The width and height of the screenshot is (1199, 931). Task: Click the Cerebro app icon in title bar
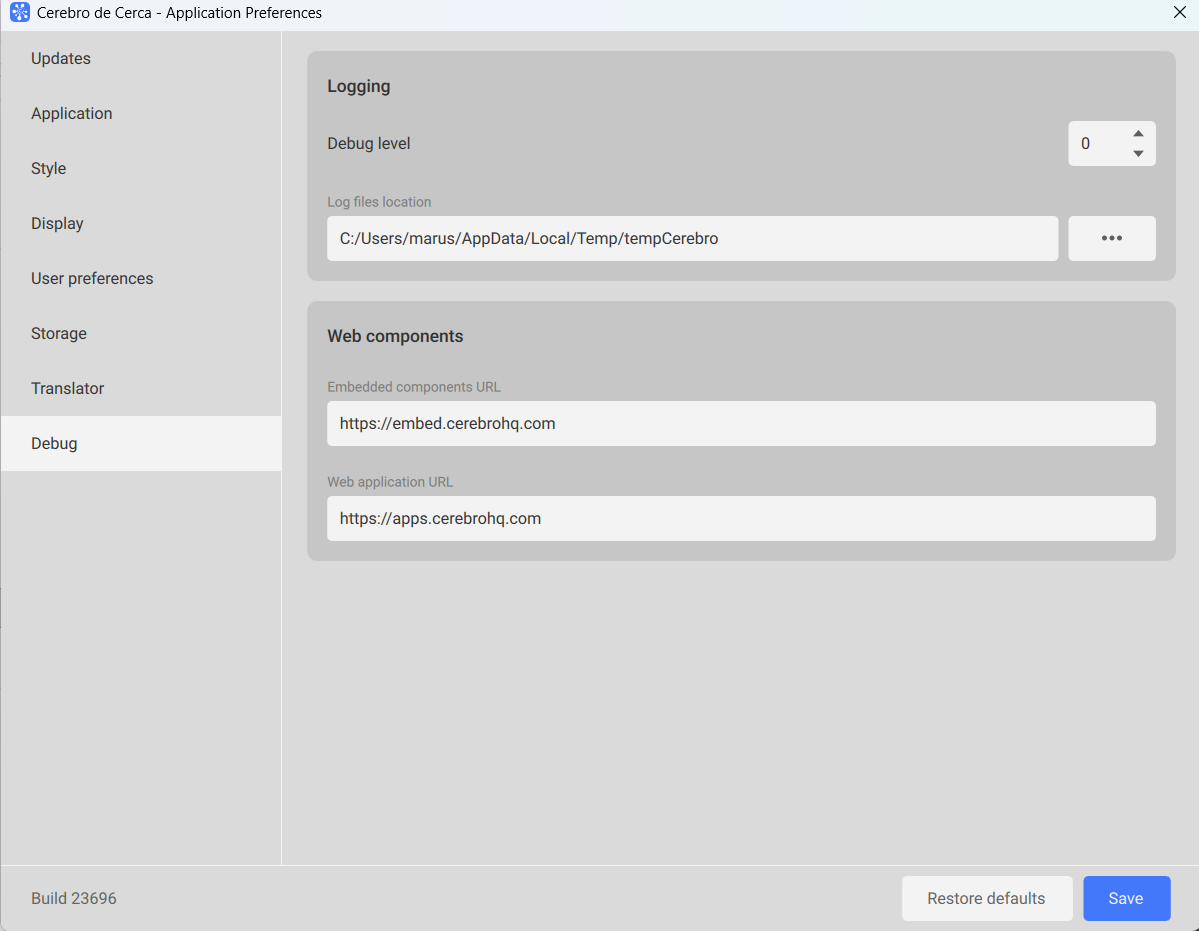coord(19,13)
